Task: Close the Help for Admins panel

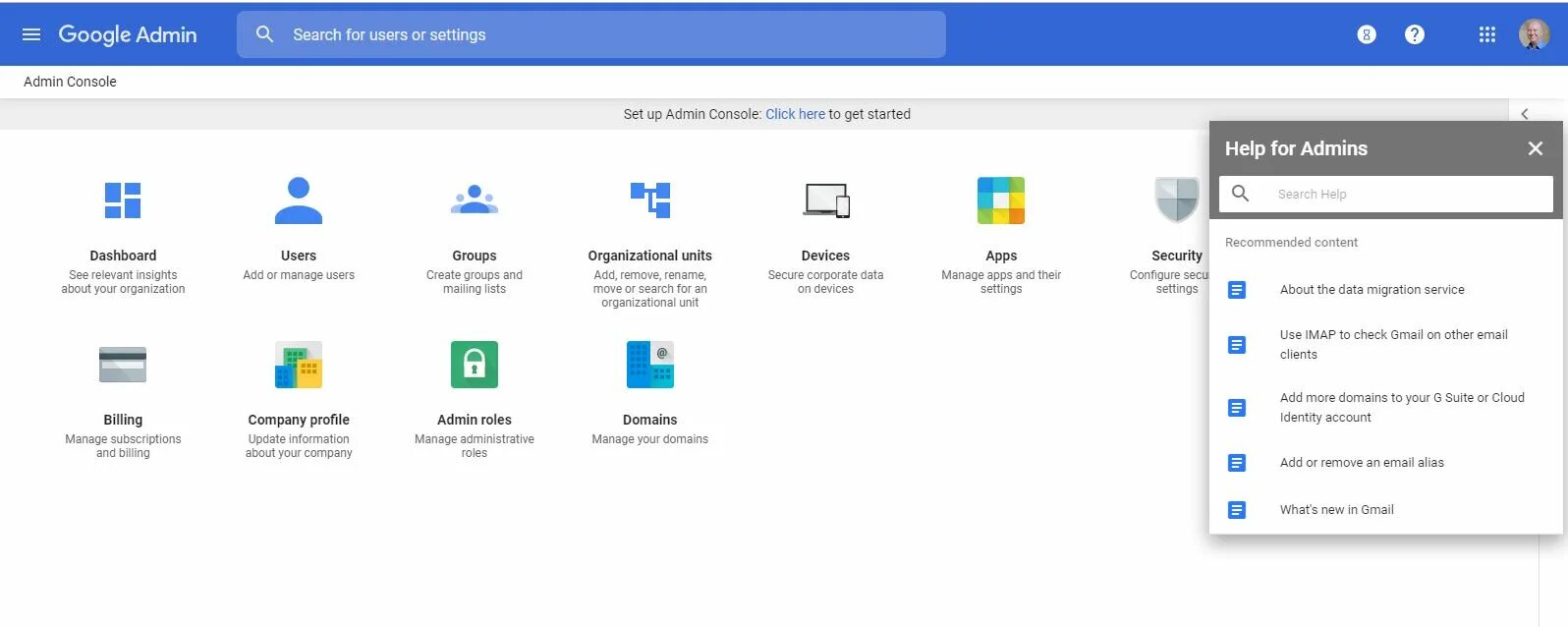Action: point(1536,148)
